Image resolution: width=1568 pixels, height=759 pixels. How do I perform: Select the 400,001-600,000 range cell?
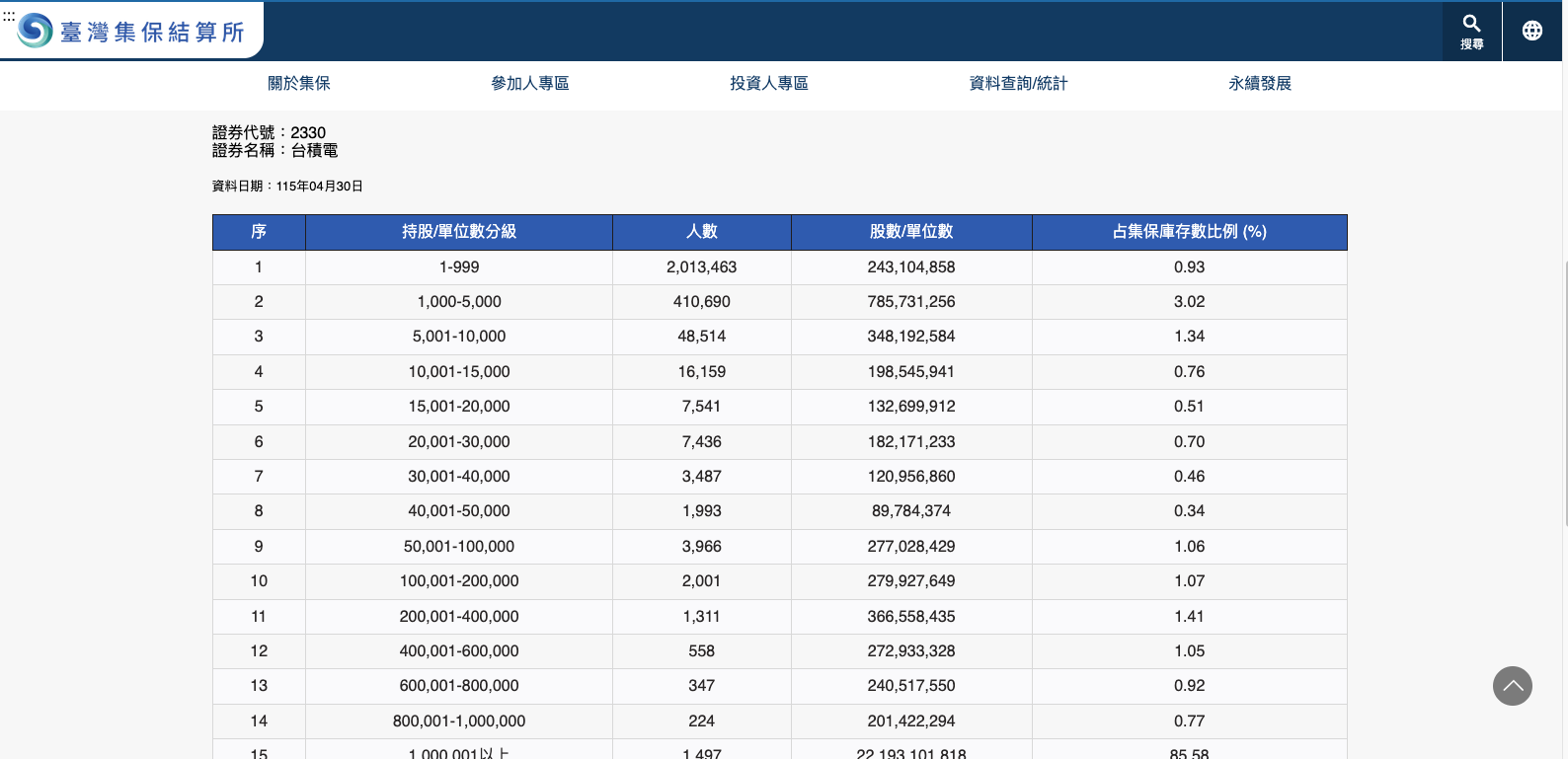[459, 651]
